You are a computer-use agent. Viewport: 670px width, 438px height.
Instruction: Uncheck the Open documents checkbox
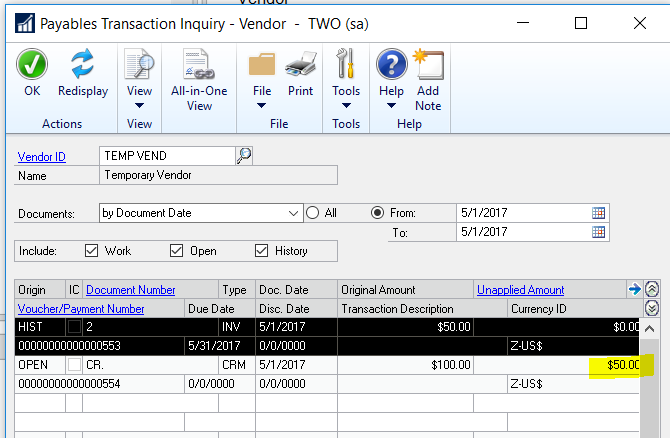(x=177, y=251)
